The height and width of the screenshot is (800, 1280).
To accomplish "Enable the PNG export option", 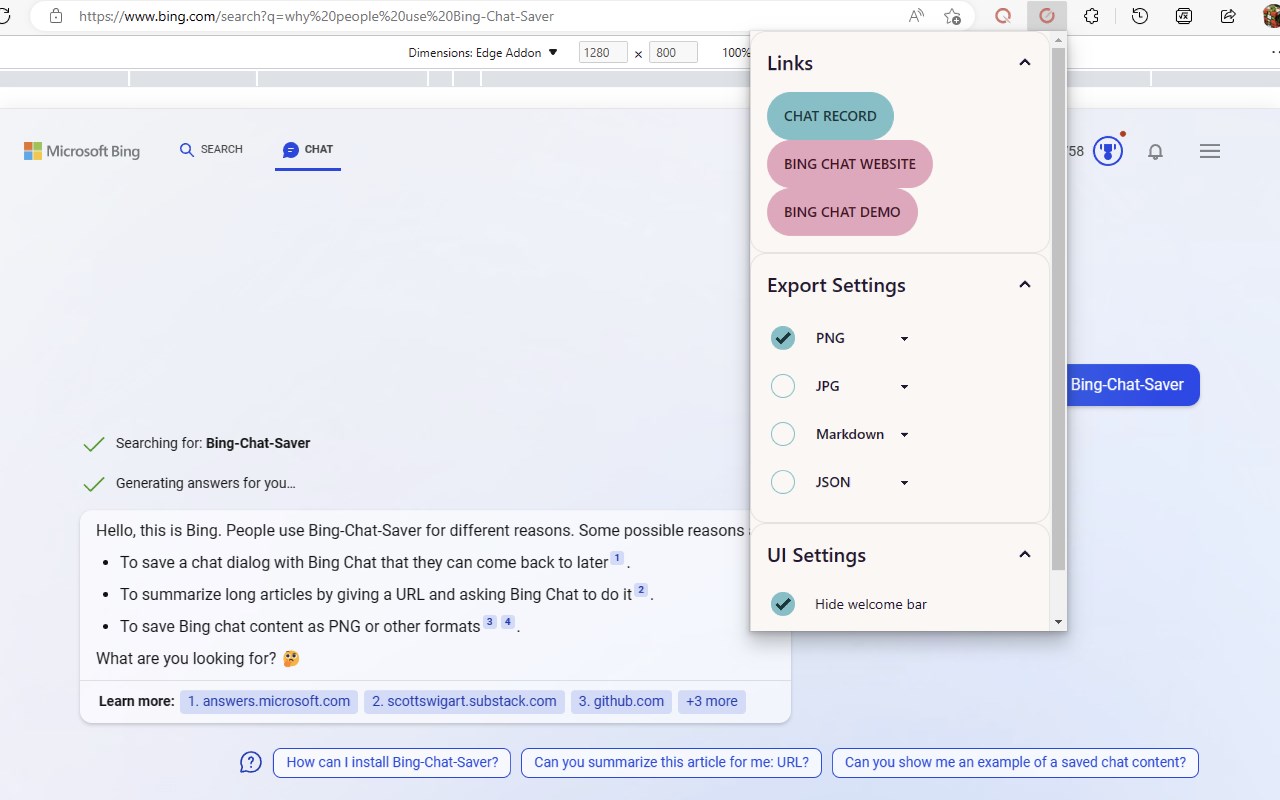I will tap(783, 338).
